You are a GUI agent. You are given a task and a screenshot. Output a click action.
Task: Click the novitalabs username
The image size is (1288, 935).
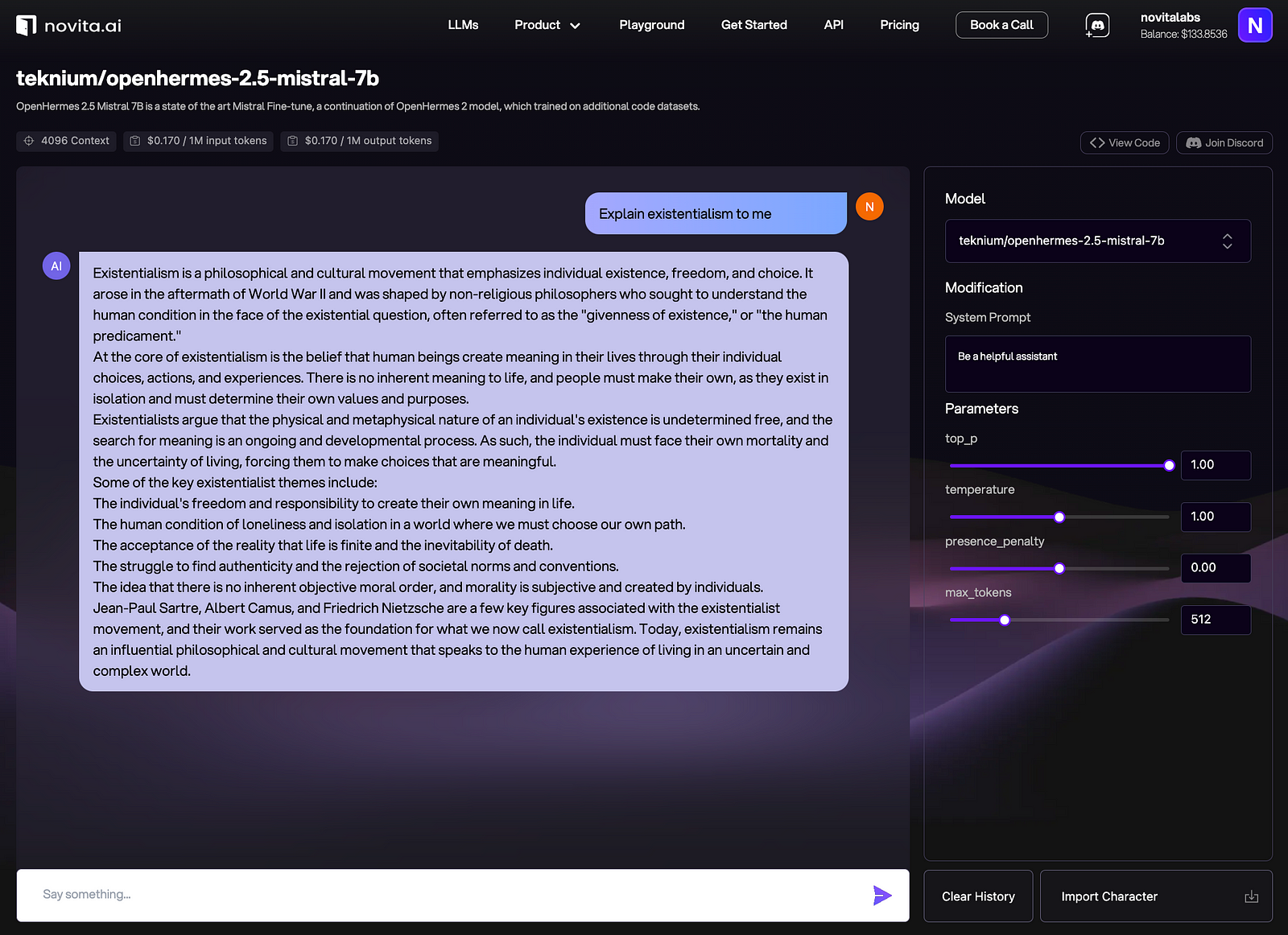point(1170,17)
